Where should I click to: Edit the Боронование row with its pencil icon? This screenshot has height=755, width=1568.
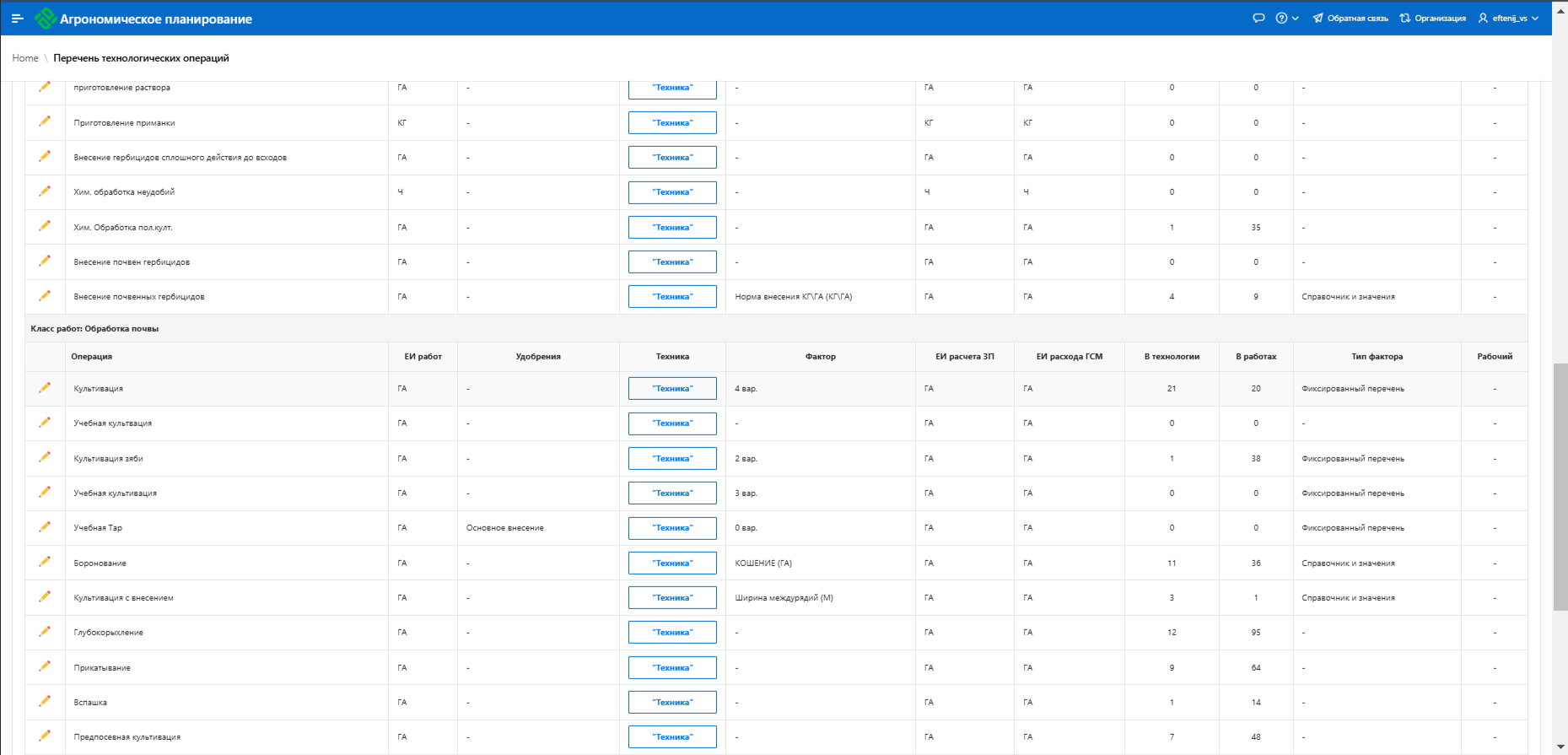coord(45,562)
